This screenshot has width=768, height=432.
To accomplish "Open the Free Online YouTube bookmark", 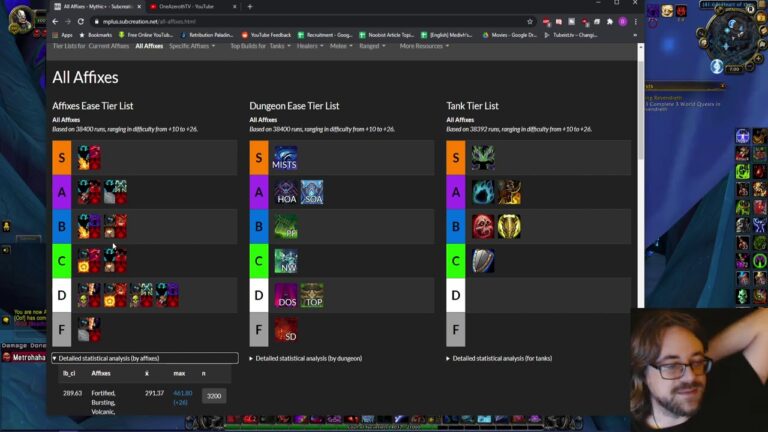I will (x=146, y=35).
